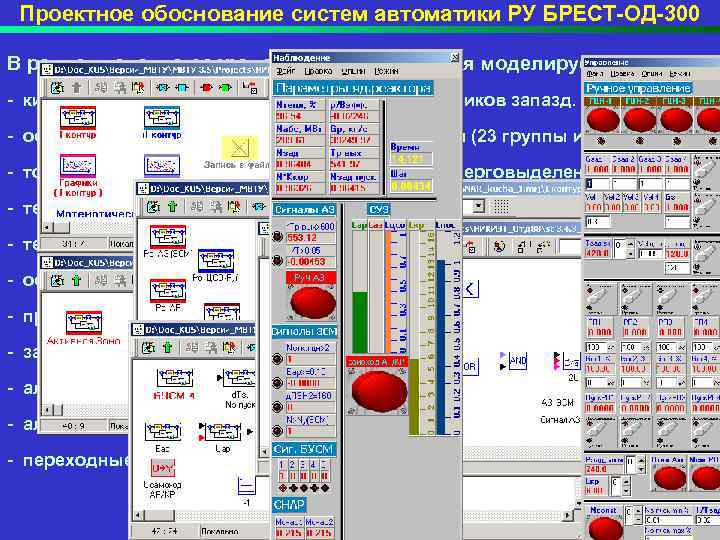Click the orange level bar in СУЗ panel
The image size is (720, 540).
388,293
